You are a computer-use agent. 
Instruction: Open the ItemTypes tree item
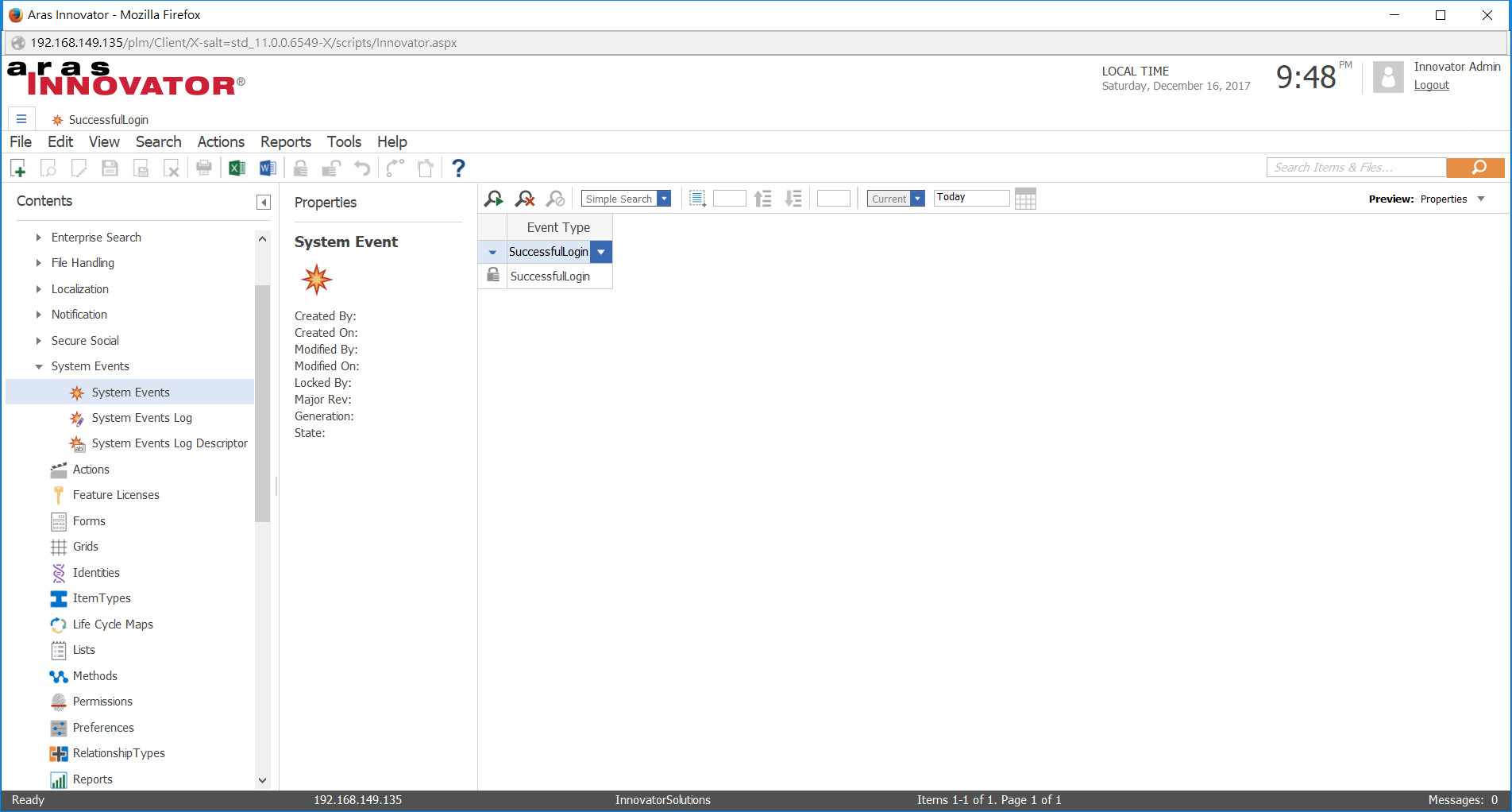(x=102, y=598)
